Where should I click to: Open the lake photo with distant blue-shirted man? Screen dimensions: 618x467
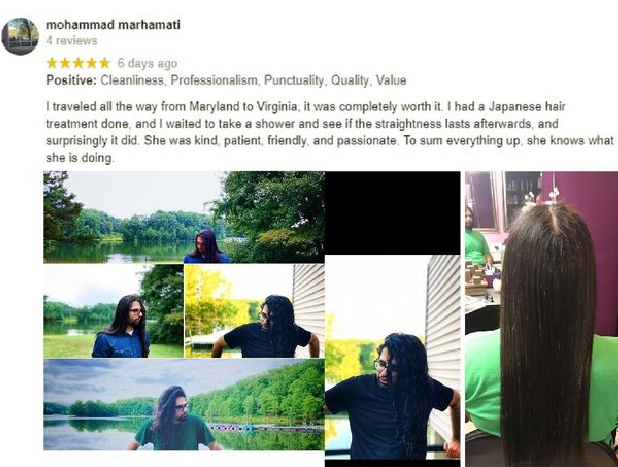(184, 217)
